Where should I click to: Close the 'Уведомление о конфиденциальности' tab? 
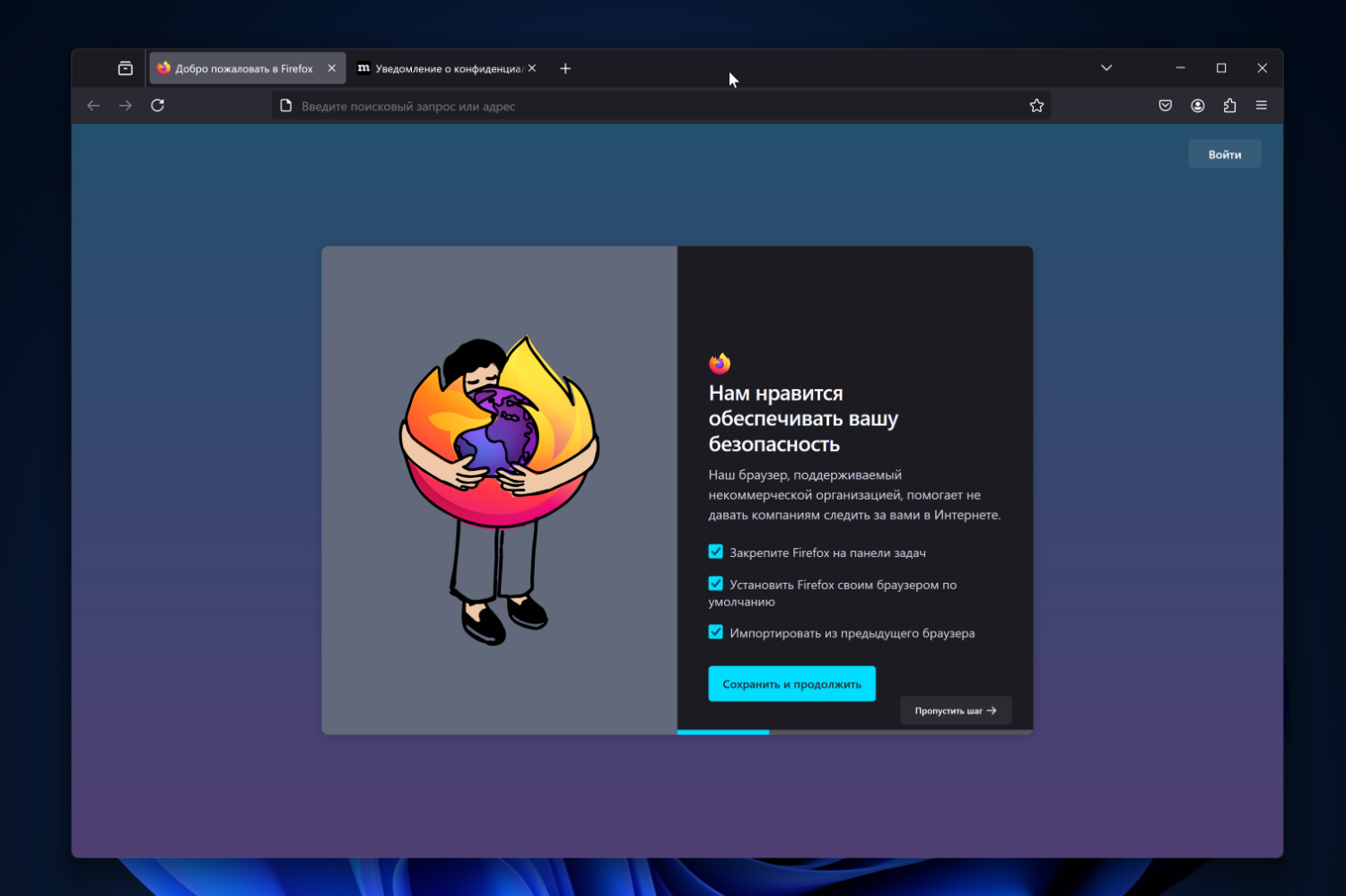coord(532,68)
